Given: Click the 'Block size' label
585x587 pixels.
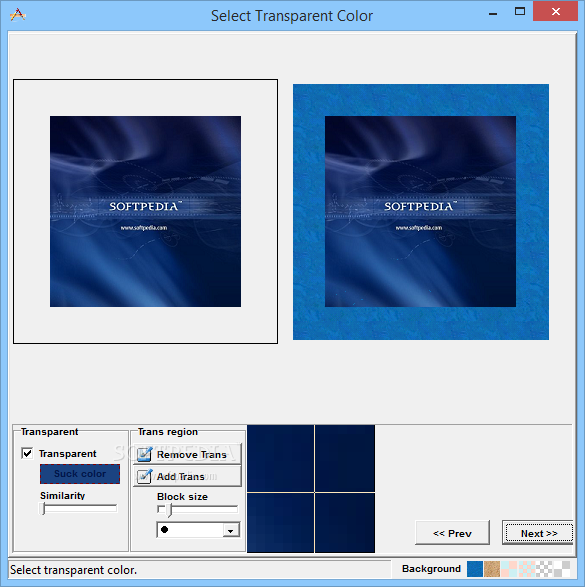Looking at the screenshot, I should click(x=182, y=497).
